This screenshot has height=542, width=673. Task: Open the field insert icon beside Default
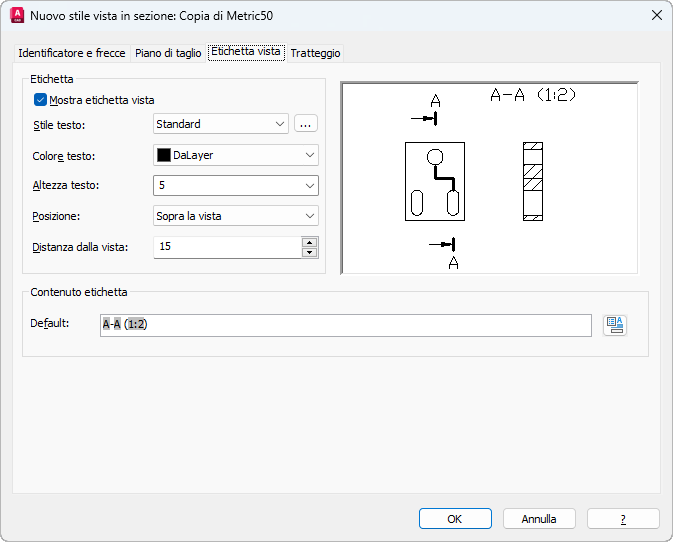tap(615, 325)
